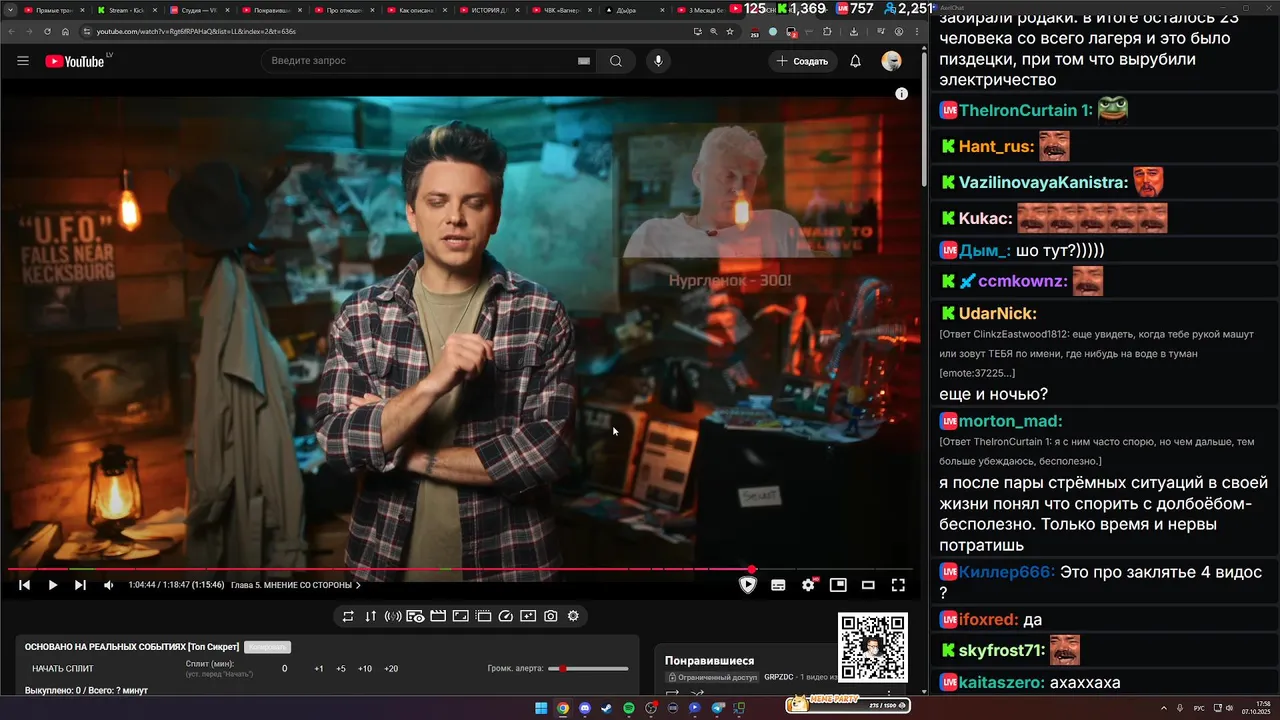Viewport: 1280px width, 720px height.
Task: Click the Создать button
Action: coord(802,61)
